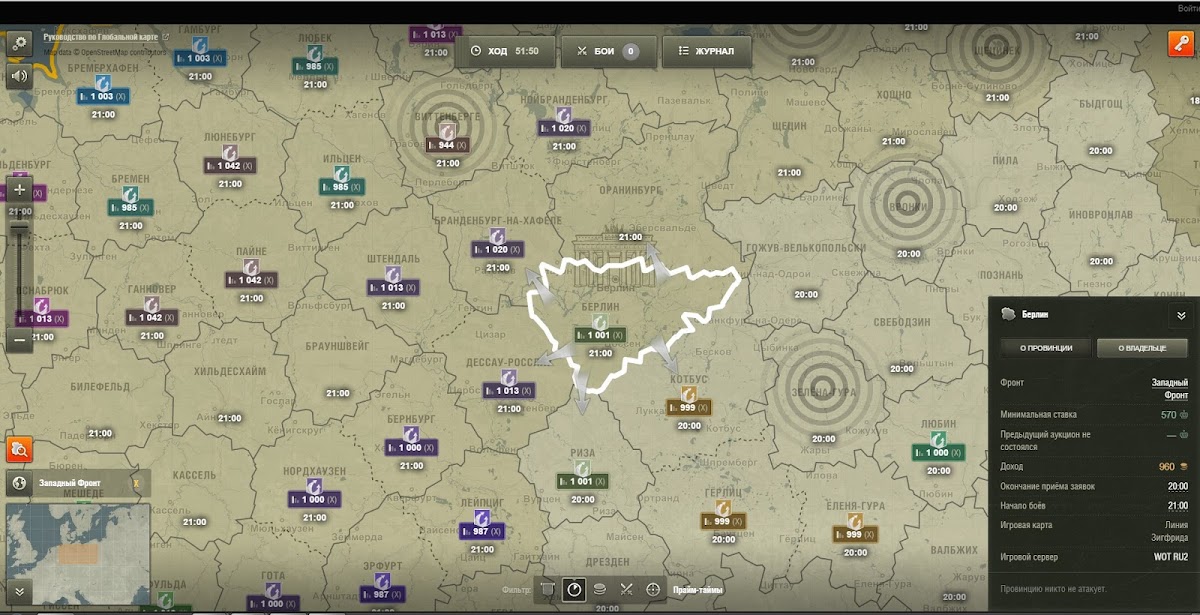Viewport: 1200px width, 615px height.
Task: Click the Щецин province name on map
Action: [789, 126]
